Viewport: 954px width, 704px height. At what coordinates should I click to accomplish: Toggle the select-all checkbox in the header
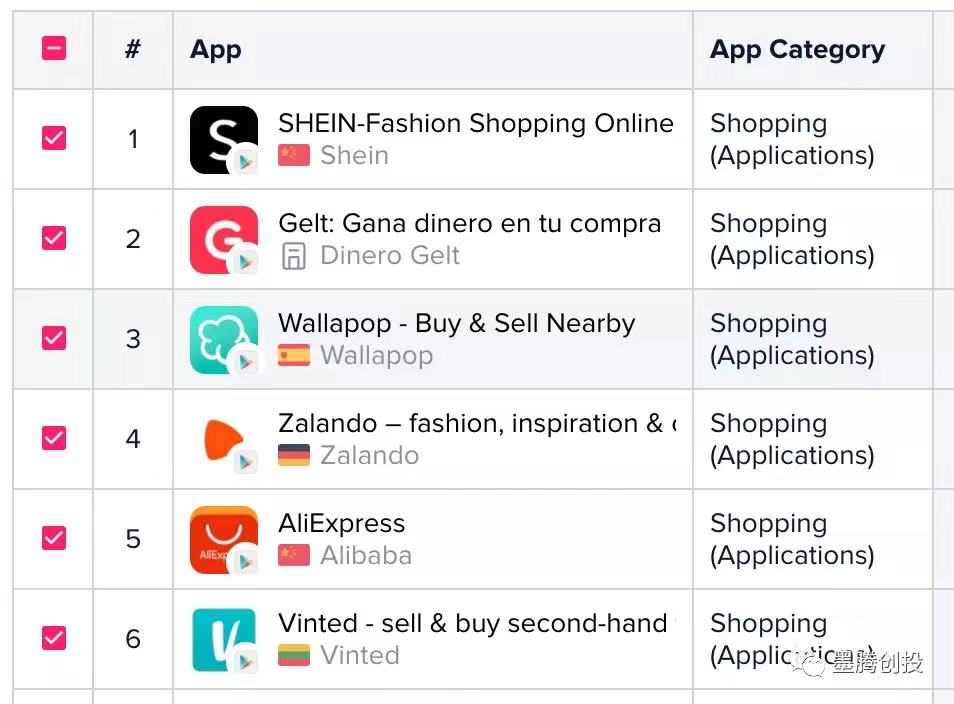click(x=52, y=48)
